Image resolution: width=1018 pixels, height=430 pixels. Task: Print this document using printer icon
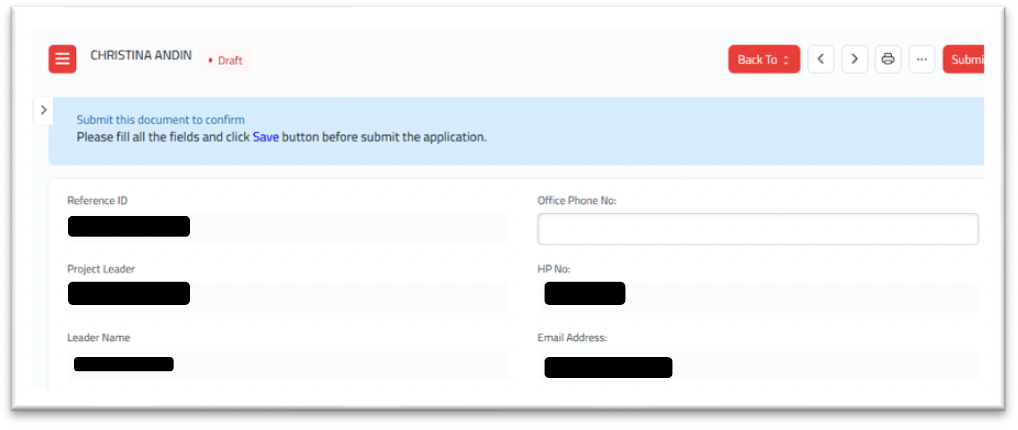point(888,59)
